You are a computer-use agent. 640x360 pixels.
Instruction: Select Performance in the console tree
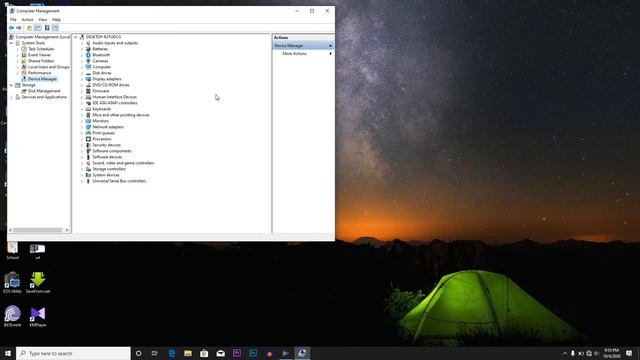(39, 73)
